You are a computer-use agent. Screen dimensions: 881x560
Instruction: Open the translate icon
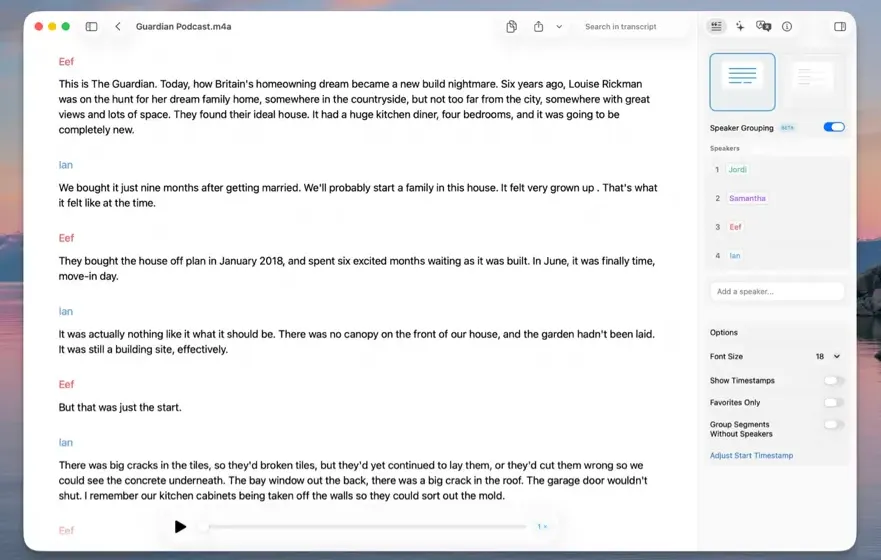[x=764, y=26]
